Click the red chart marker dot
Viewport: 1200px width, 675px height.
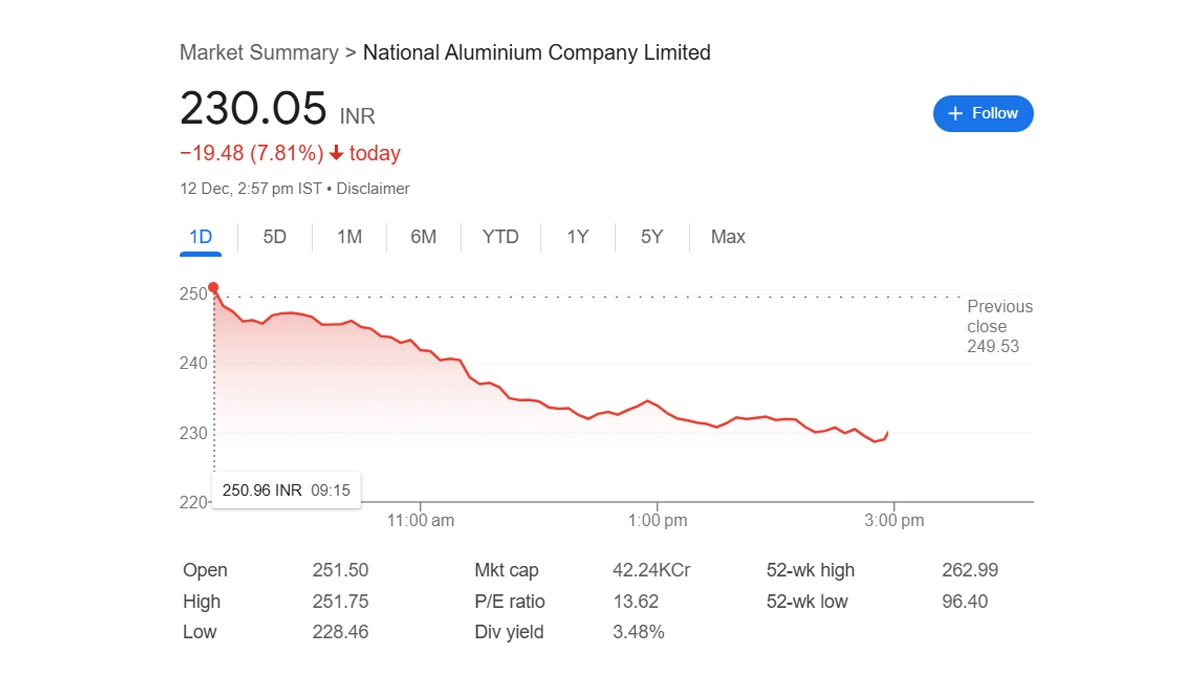(x=213, y=288)
